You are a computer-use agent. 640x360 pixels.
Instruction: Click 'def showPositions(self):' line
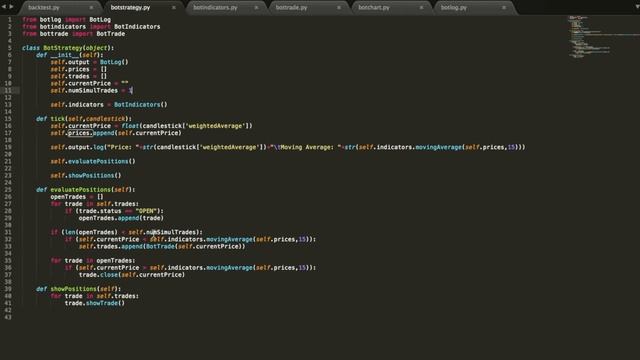(79, 289)
